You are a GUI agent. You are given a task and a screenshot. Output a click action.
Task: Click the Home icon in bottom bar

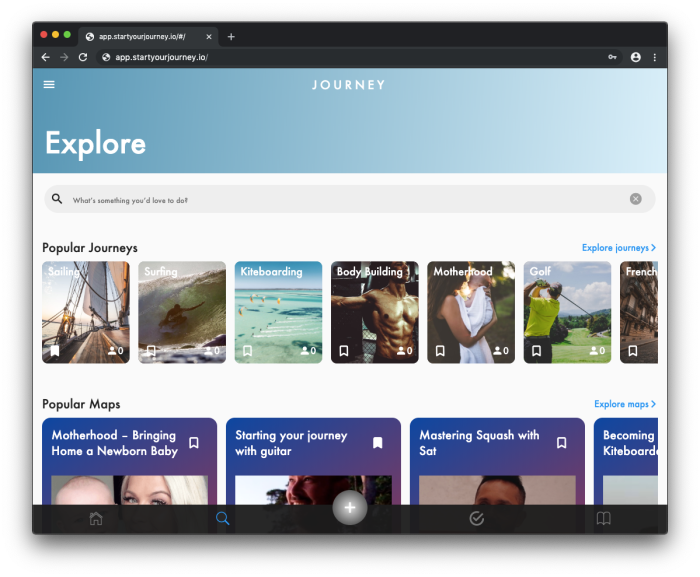(96, 518)
